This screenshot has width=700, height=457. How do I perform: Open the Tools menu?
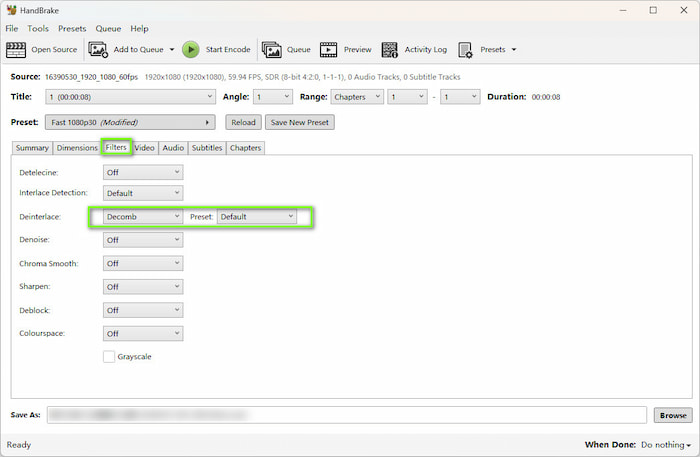38,29
